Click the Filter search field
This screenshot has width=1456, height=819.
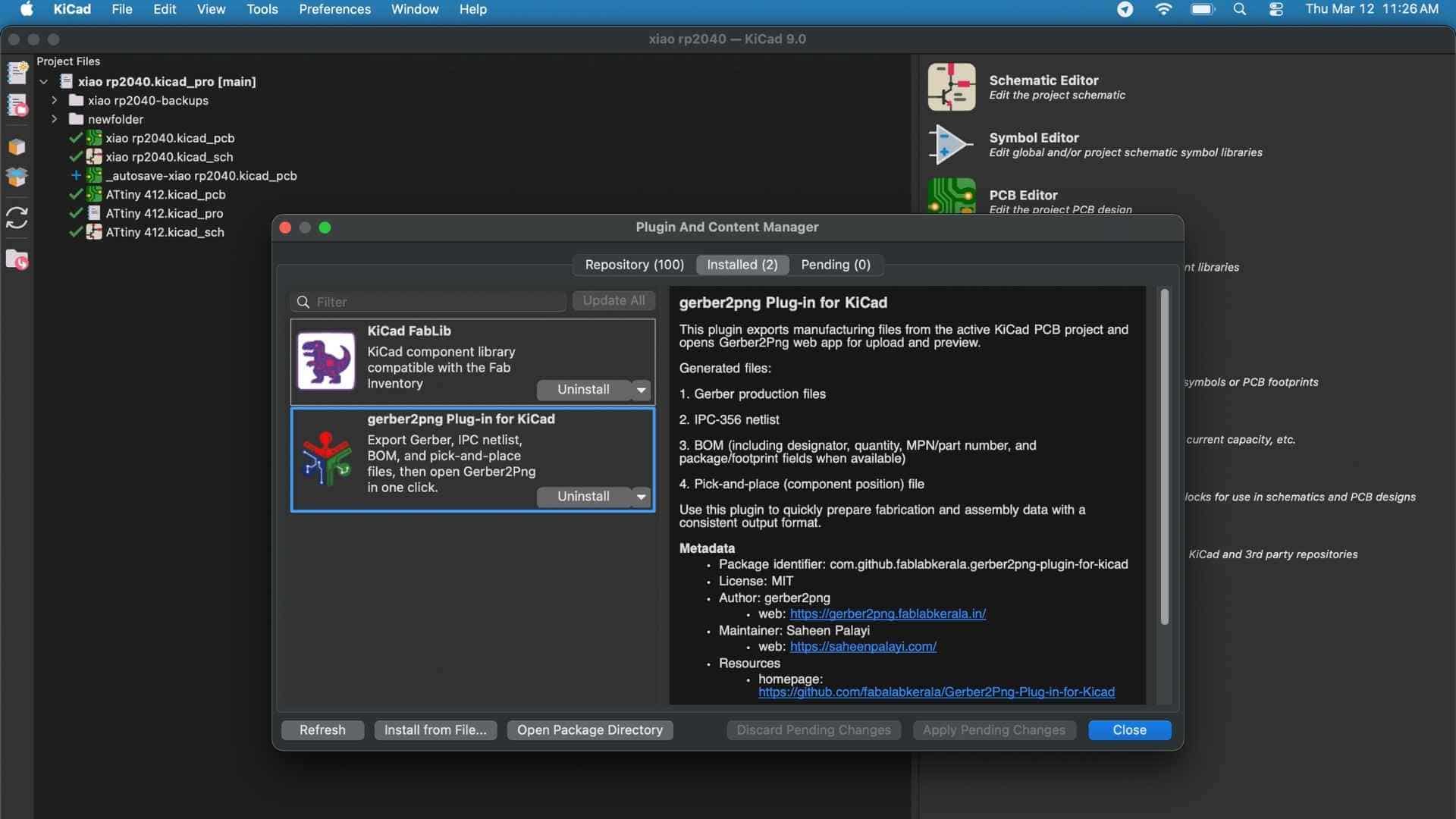(x=436, y=302)
